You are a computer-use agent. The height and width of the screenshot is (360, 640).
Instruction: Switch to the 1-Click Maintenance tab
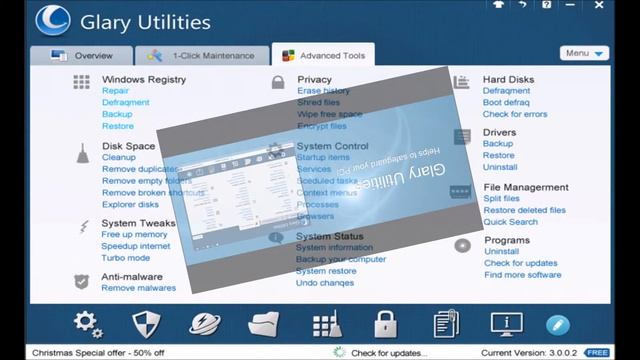tap(202, 56)
